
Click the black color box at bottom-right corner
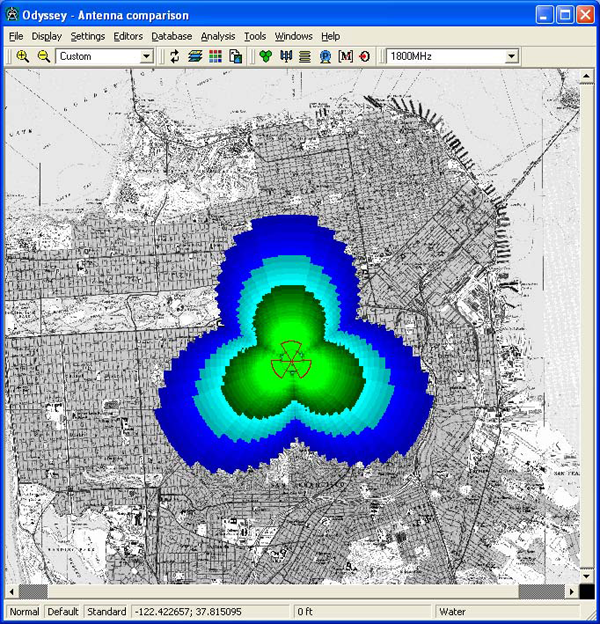pos(586,591)
